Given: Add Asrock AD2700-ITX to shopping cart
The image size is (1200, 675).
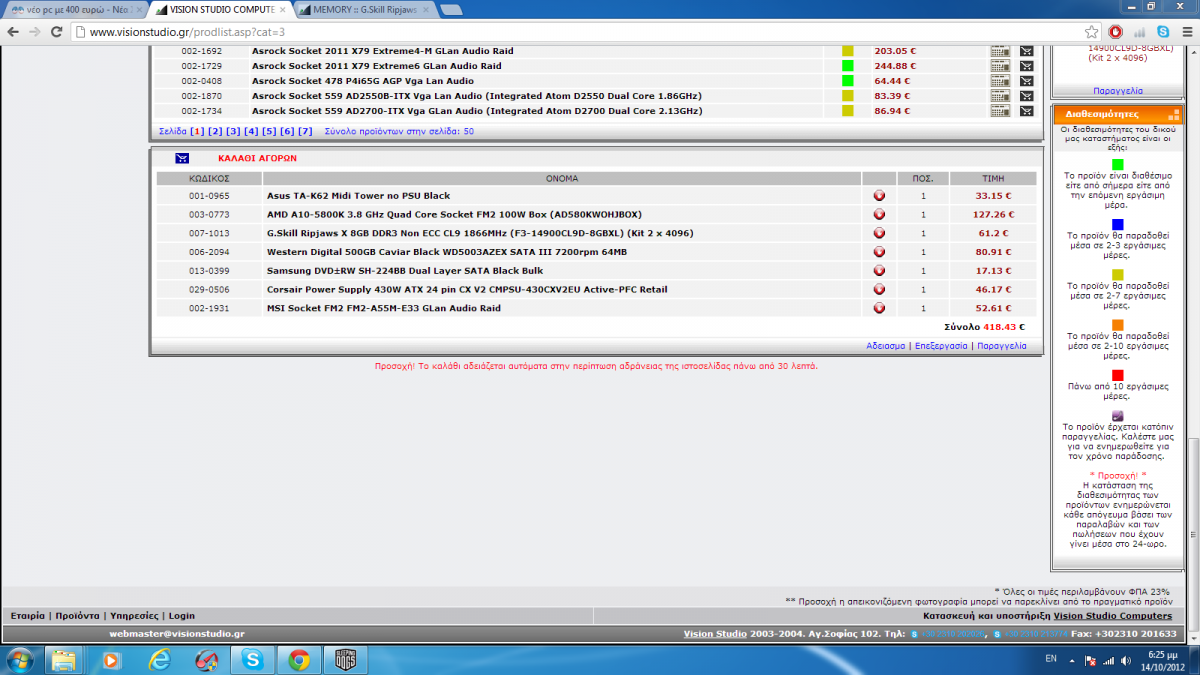Looking at the screenshot, I should (x=1026, y=111).
